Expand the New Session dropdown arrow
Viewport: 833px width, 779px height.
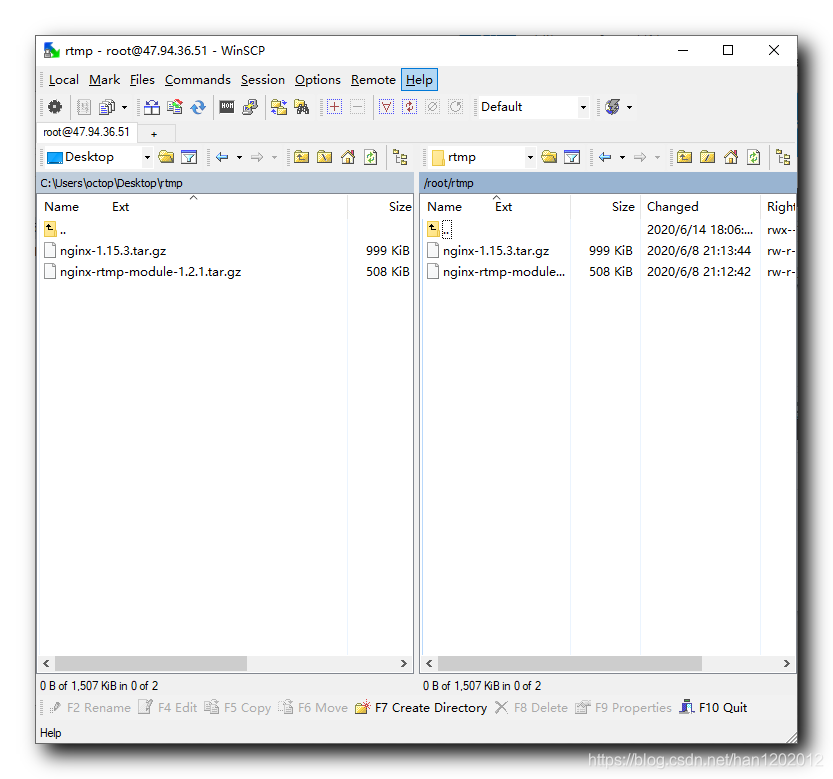click(x=630, y=107)
